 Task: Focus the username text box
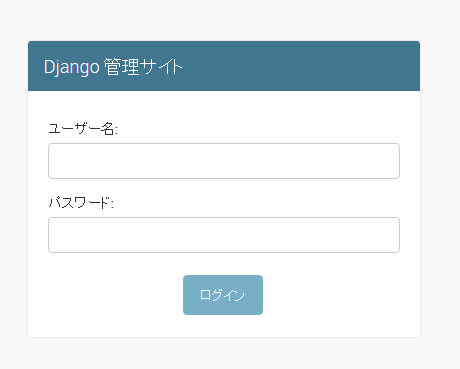[x=224, y=161]
